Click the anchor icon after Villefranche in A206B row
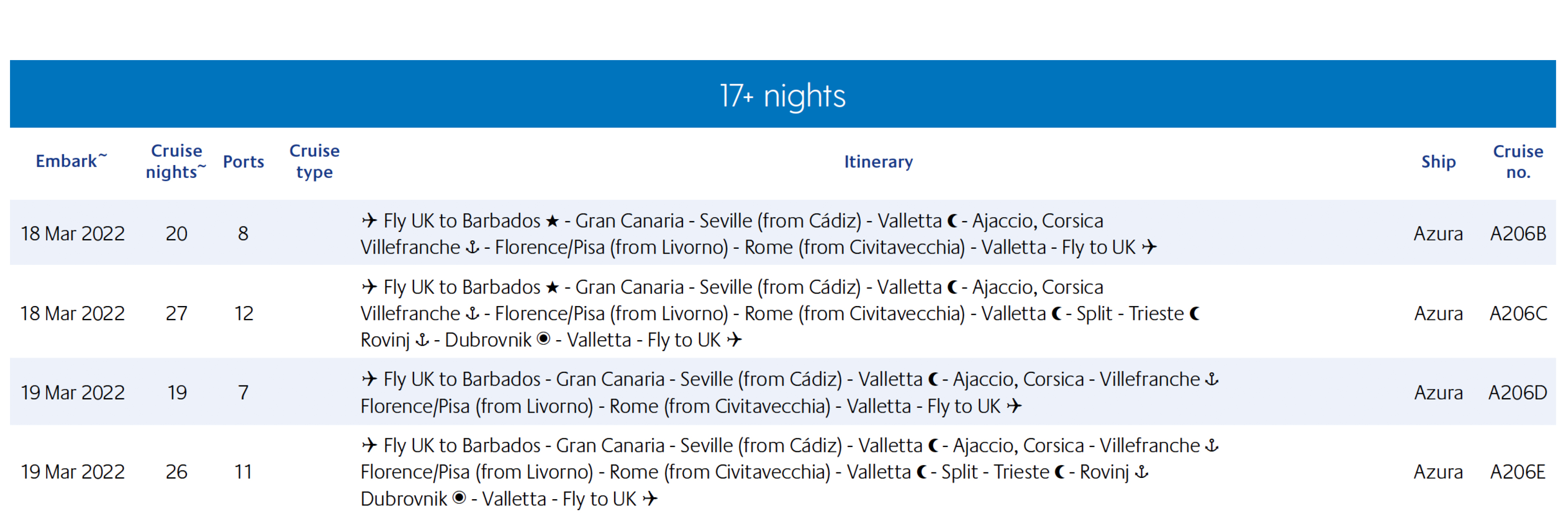The width and height of the screenshot is (1568, 514). (472, 247)
